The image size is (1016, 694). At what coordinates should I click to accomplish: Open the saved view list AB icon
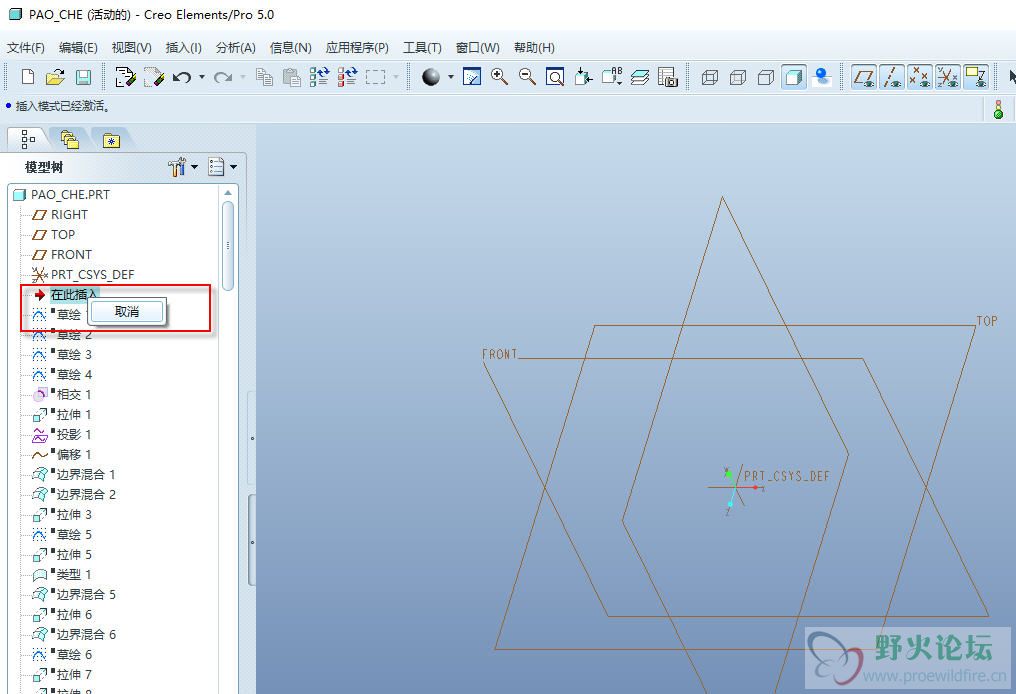612,77
